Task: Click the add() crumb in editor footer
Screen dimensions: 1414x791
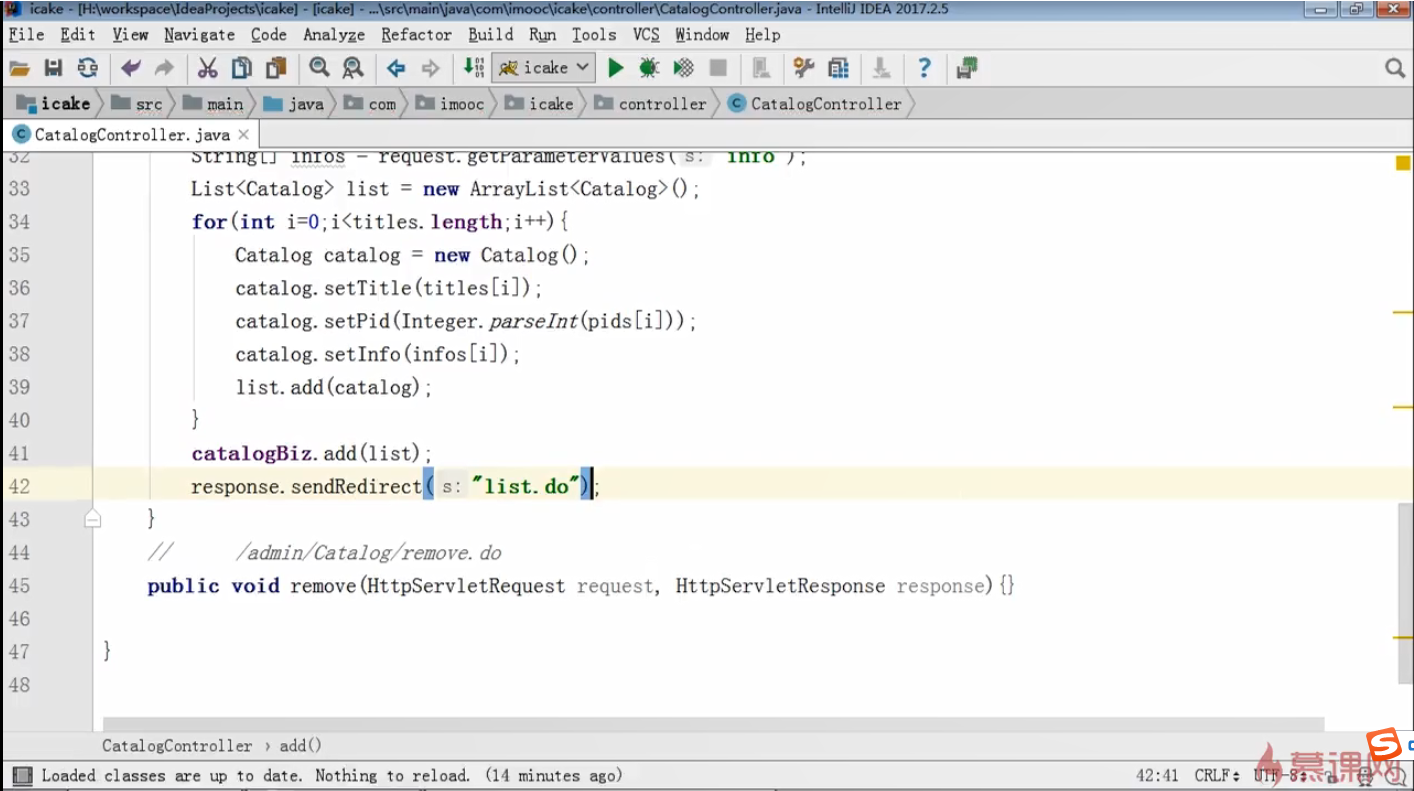Action: tap(301, 746)
